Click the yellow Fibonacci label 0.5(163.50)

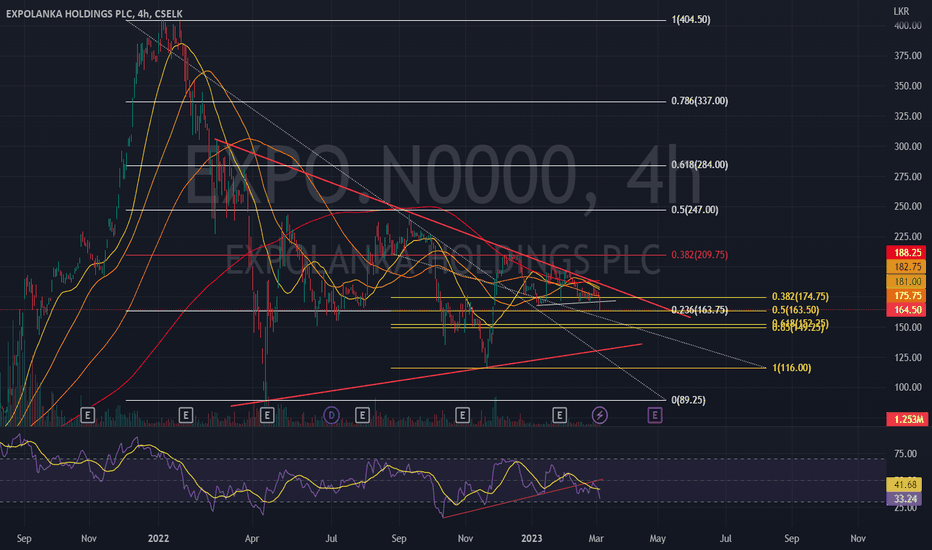[795, 310]
